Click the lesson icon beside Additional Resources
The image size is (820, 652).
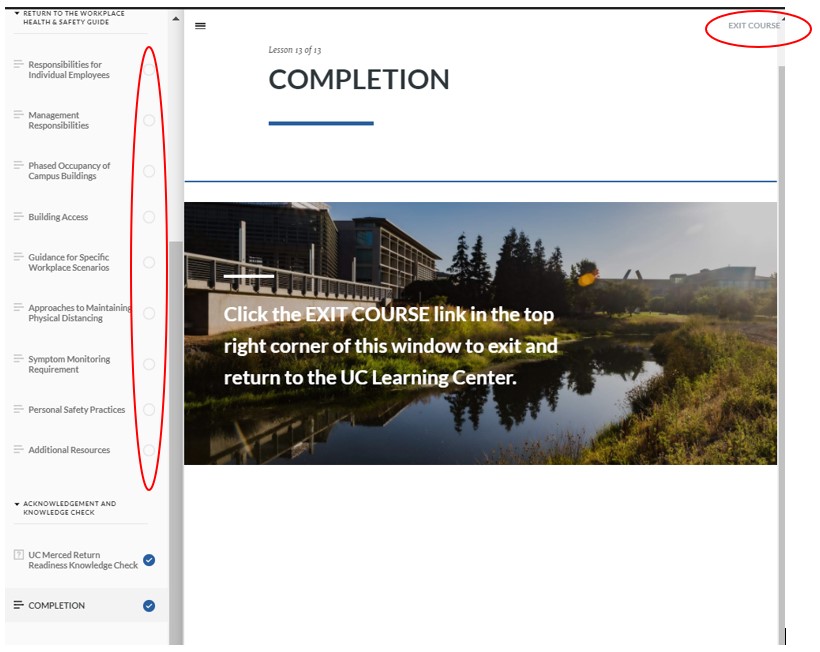[18, 450]
